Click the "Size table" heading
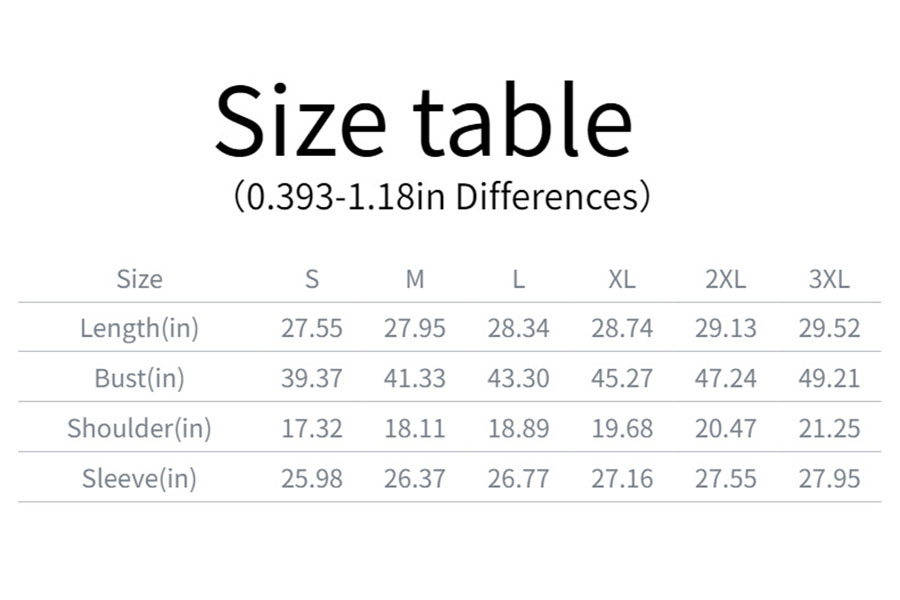 423,121
